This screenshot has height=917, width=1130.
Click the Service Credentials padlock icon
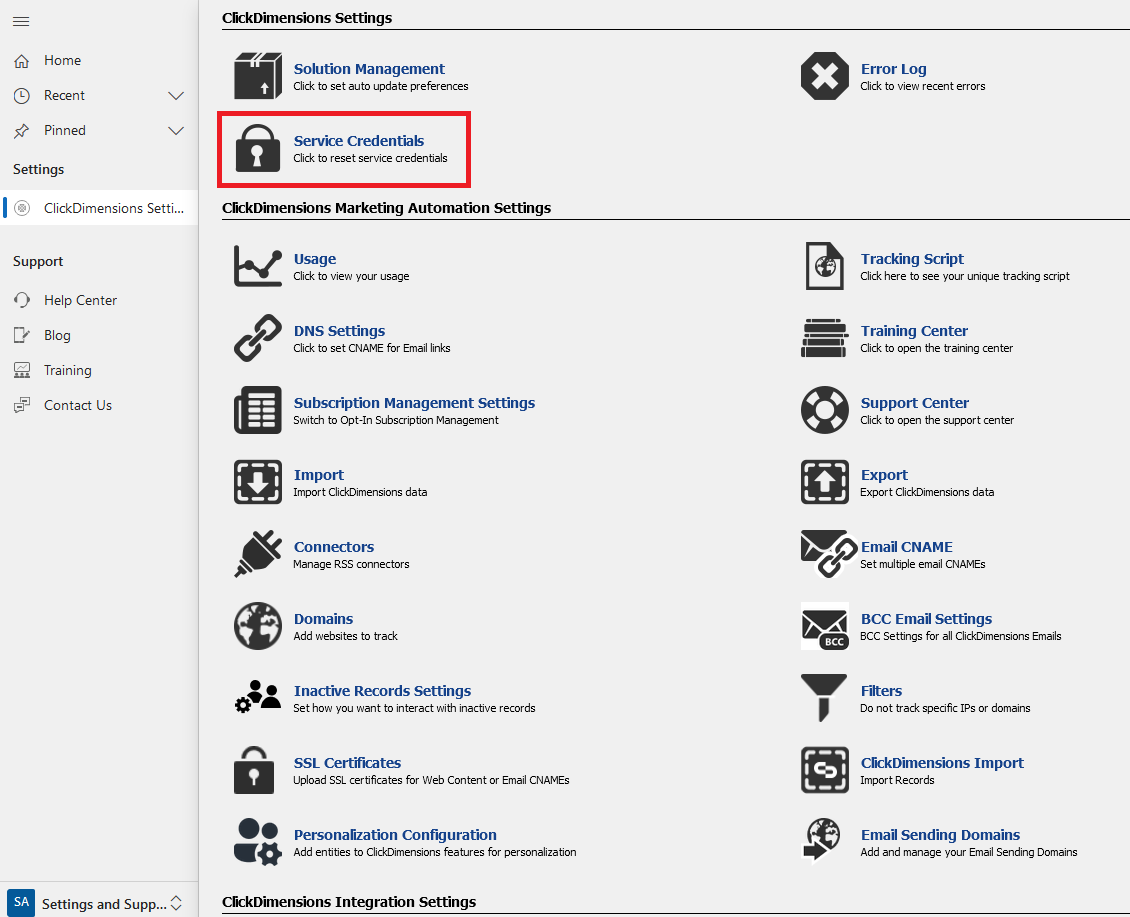tap(257, 148)
